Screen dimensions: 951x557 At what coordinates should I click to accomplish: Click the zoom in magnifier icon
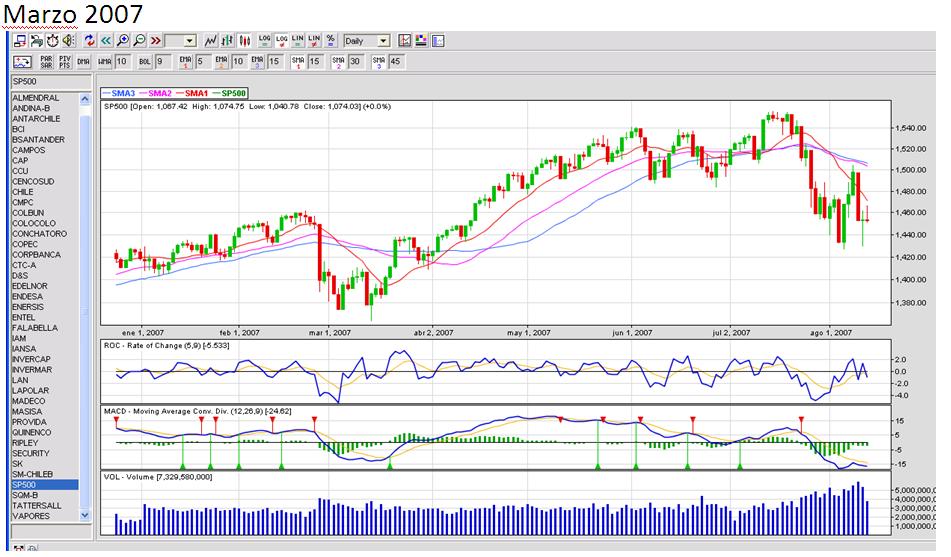pos(123,41)
